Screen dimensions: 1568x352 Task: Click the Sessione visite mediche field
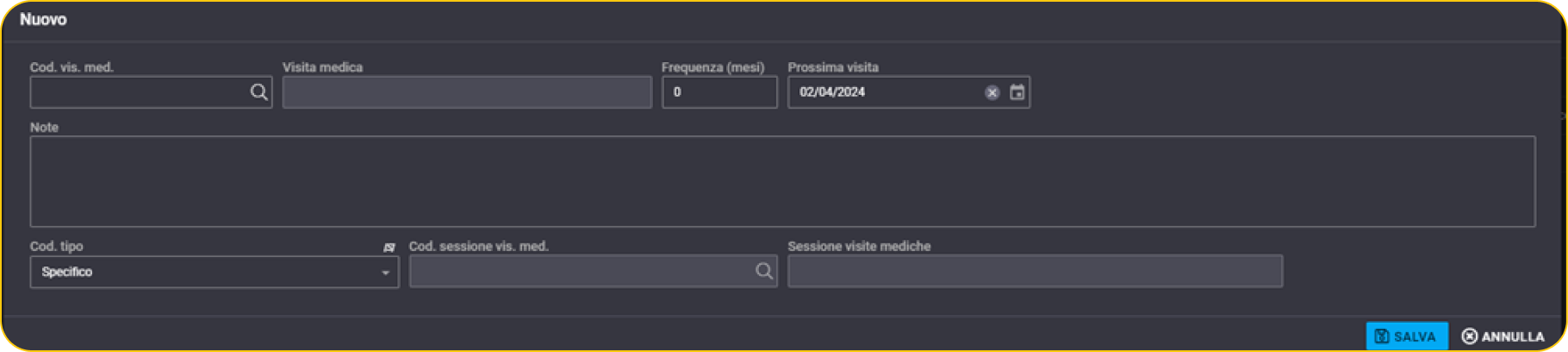(x=1035, y=271)
